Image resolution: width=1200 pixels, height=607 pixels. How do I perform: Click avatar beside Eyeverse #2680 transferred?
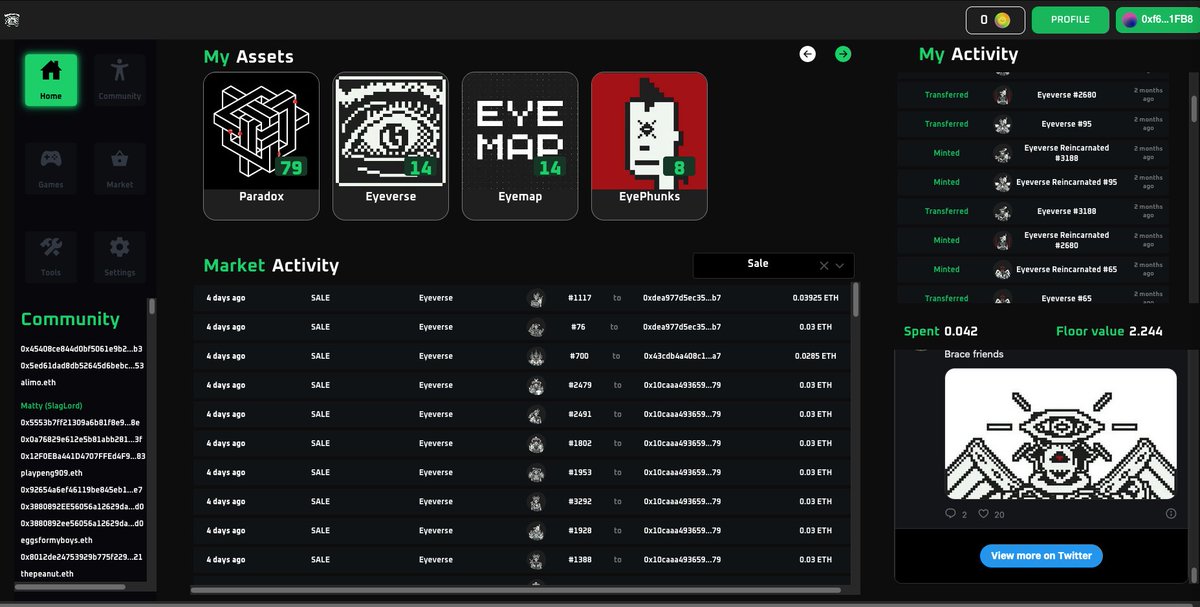(1002, 95)
